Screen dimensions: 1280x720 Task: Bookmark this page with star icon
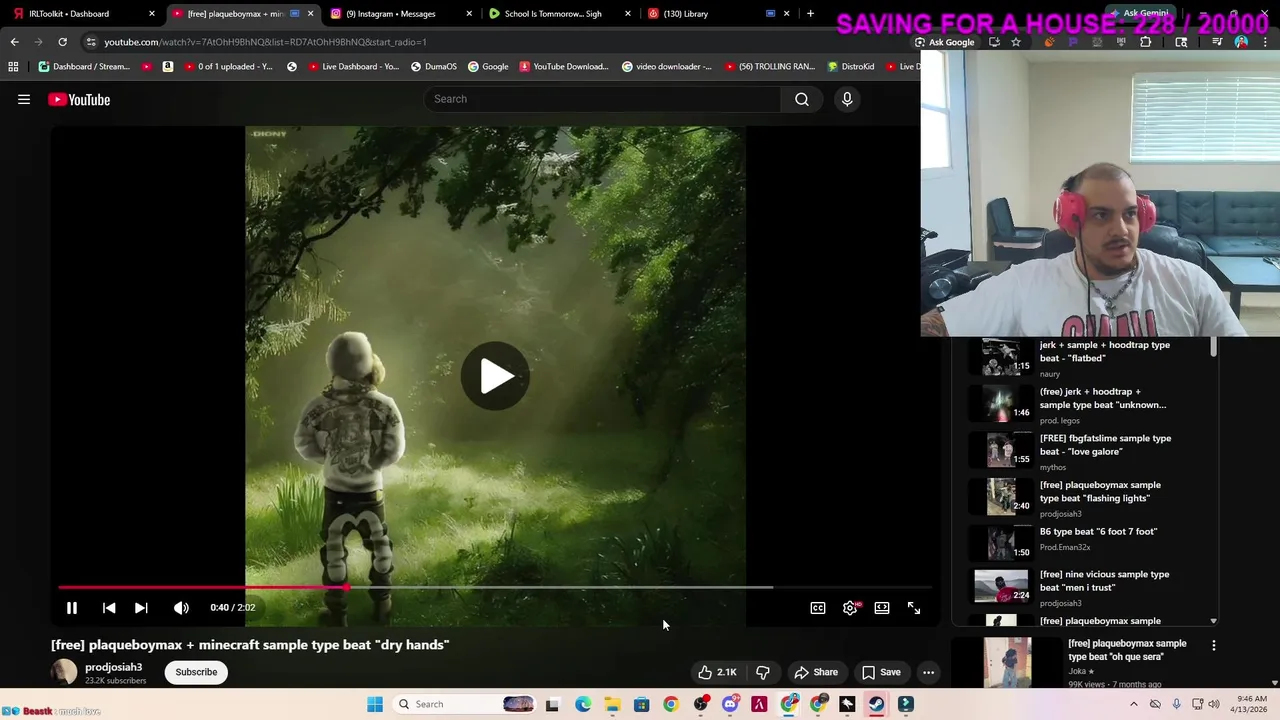1016,42
